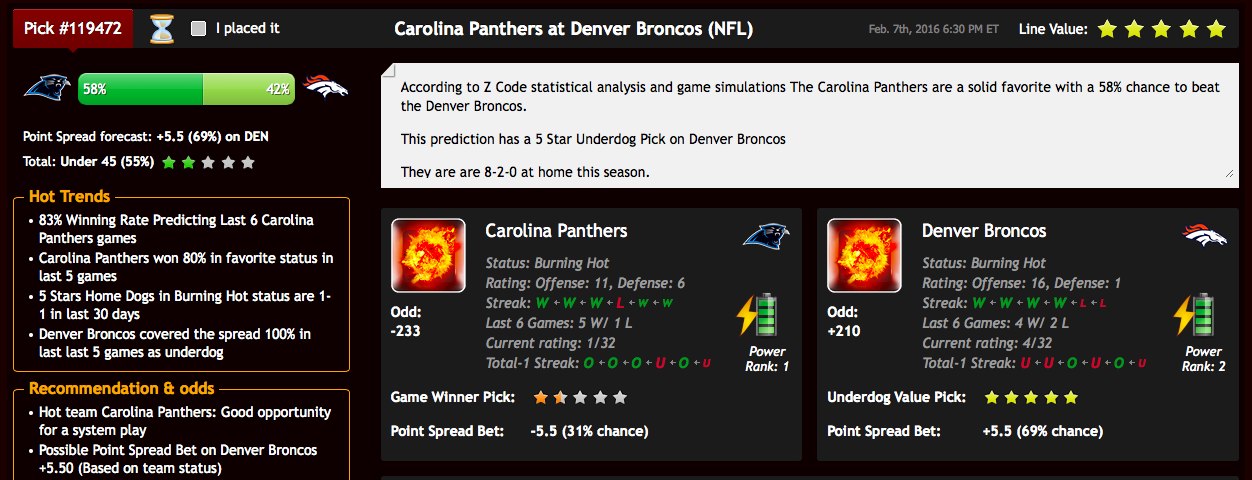
Task: Click Carolina Panthers power rank battery icon
Action: (758, 314)
